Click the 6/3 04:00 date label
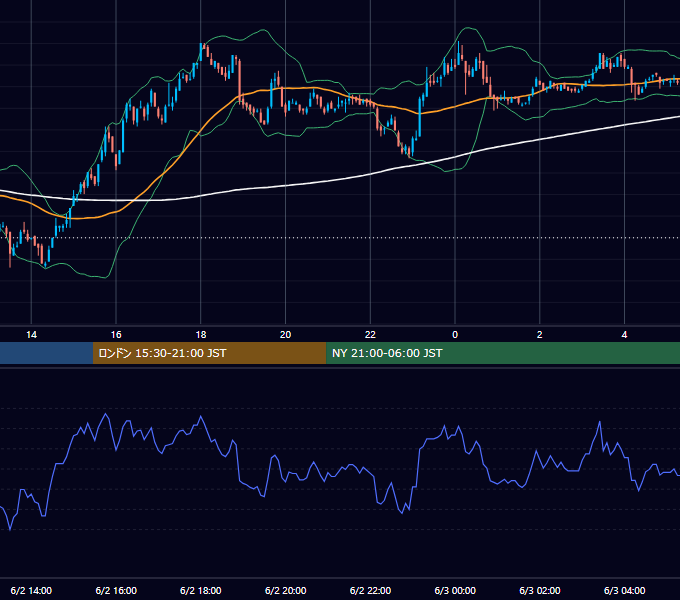 (624, 590)
